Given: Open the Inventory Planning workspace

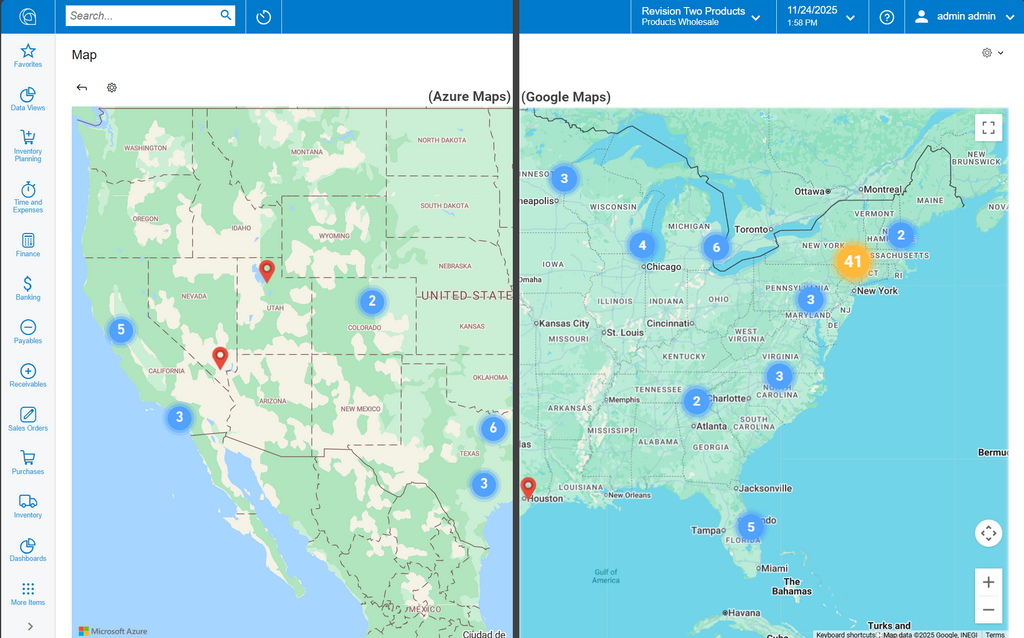Looking at the screenshot, I should pyautogui.click(x=28, y=145).
